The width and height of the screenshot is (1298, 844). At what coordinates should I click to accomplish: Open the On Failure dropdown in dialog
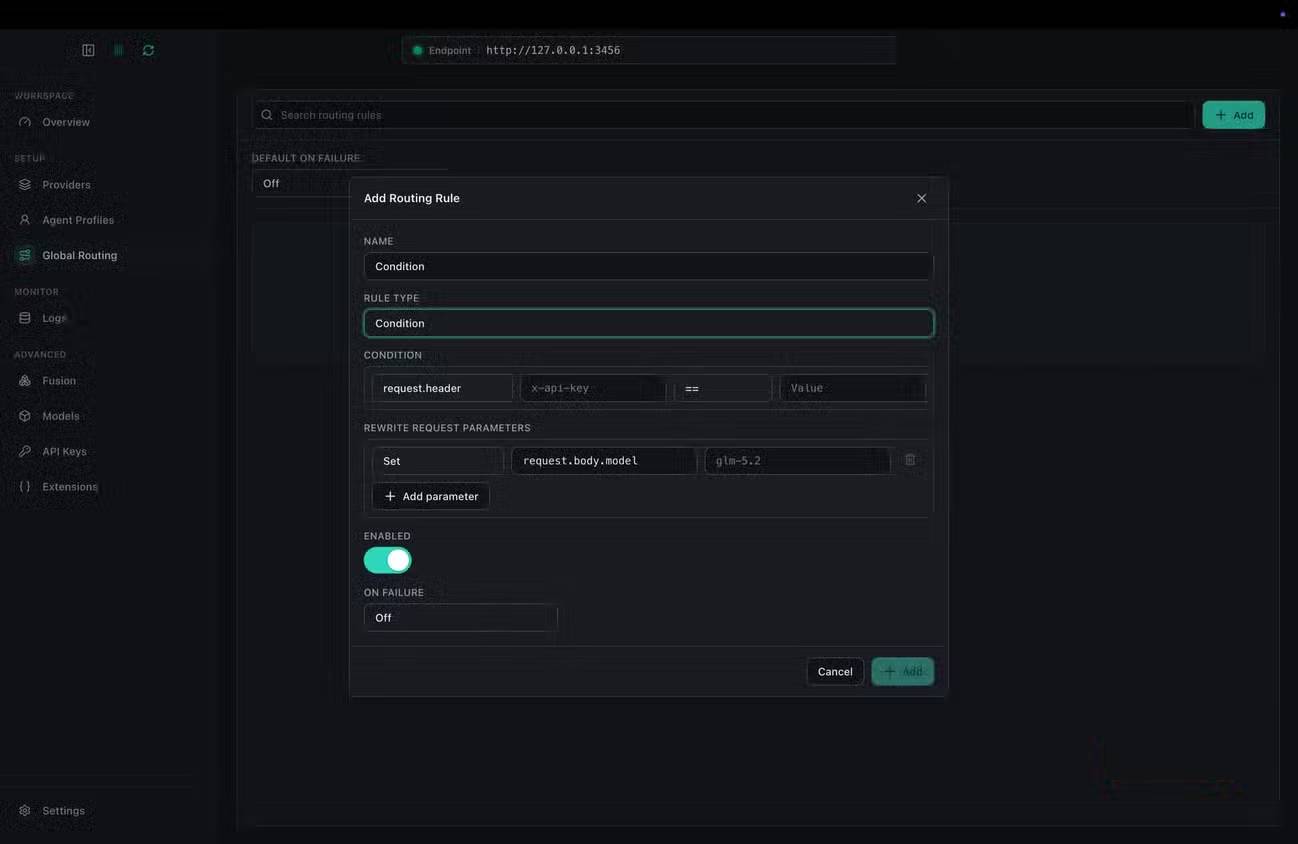point(460,618)
